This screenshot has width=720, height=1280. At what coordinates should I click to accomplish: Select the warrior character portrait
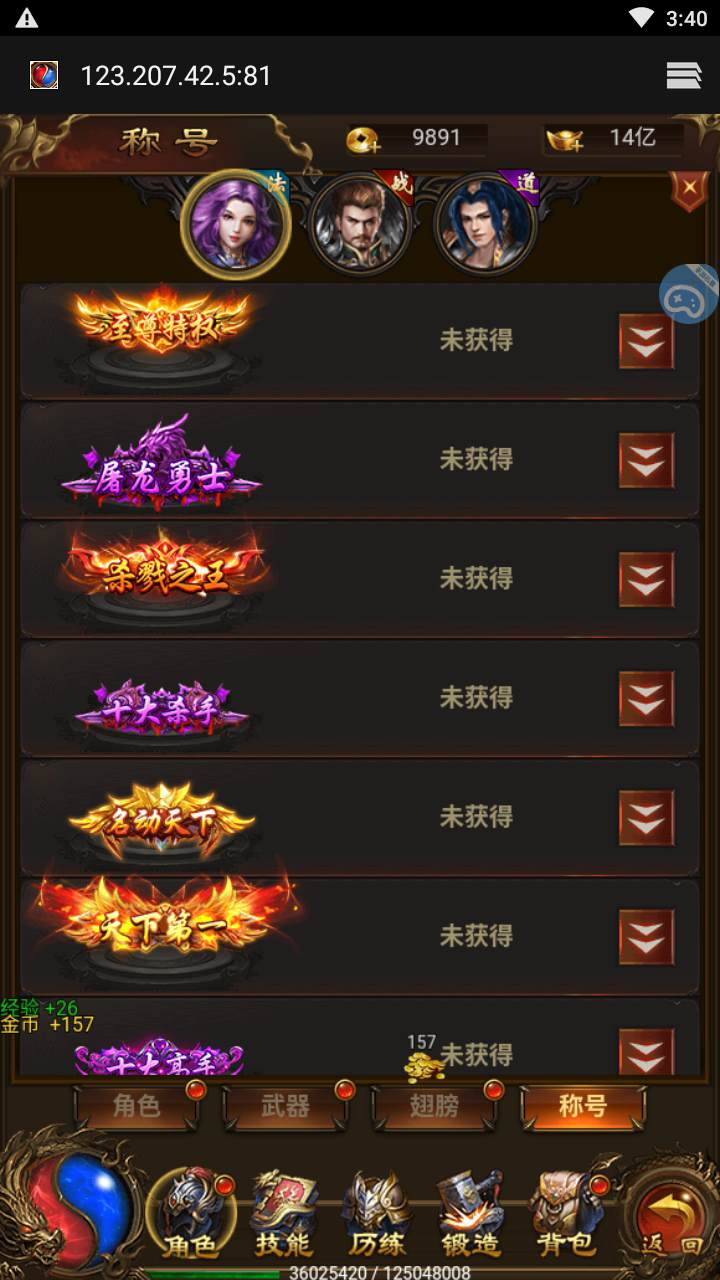pos(360,224)
